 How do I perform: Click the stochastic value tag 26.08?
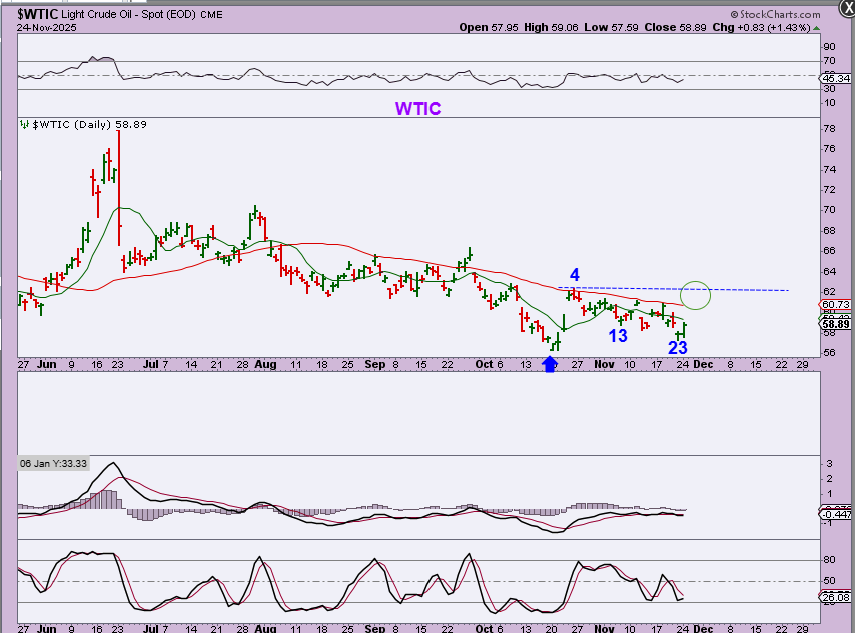[836, 598]
